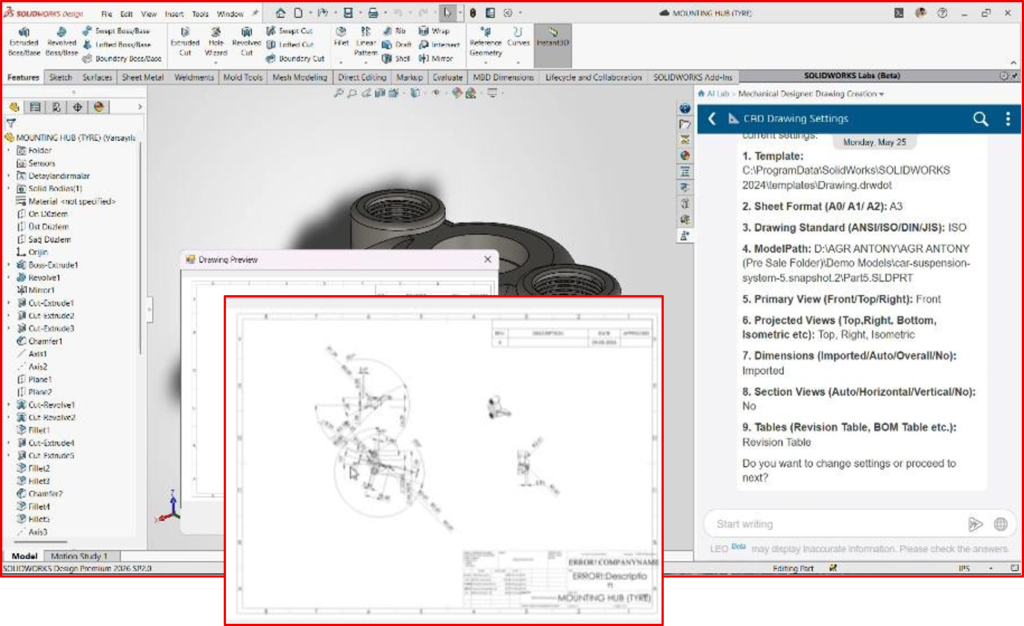Open the Insert menu
The width and height of the screenshot is (1024, 626).
[x=174, y=14]
